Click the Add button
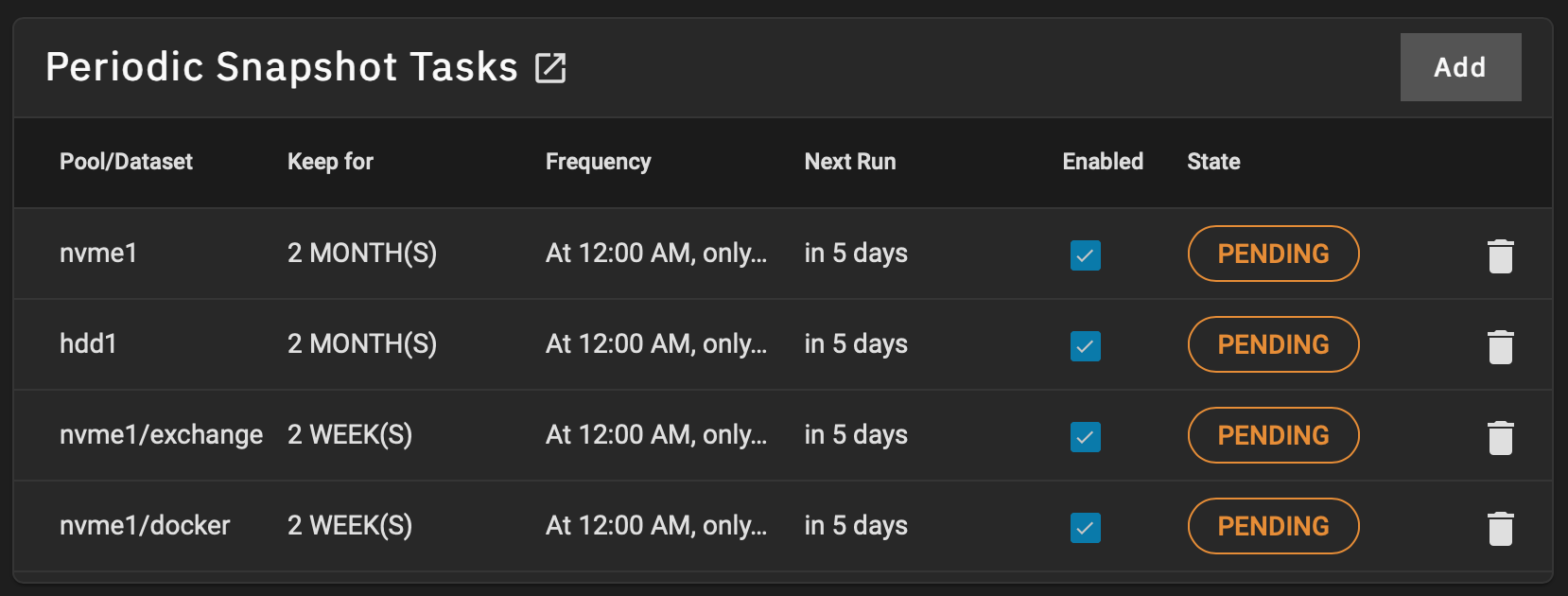This screenshot has width=1568, height=596. (1460, 67)
